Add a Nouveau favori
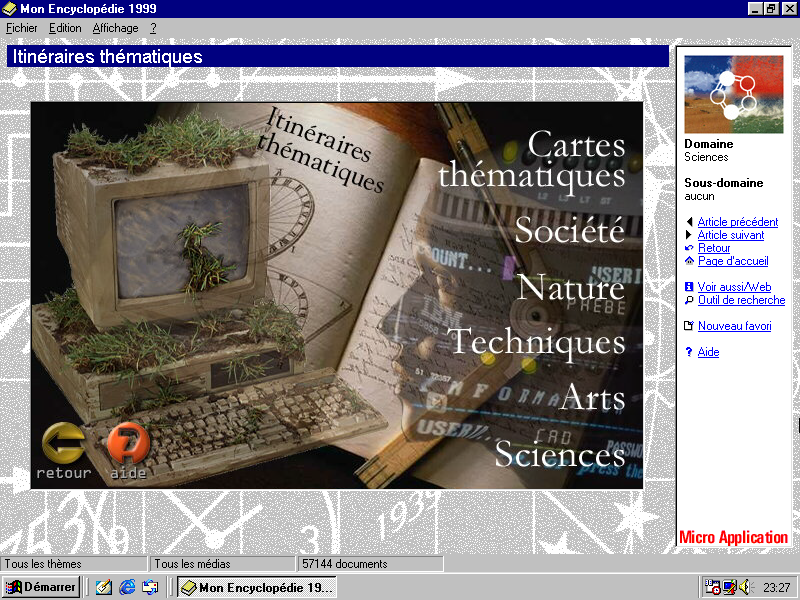 734,326
